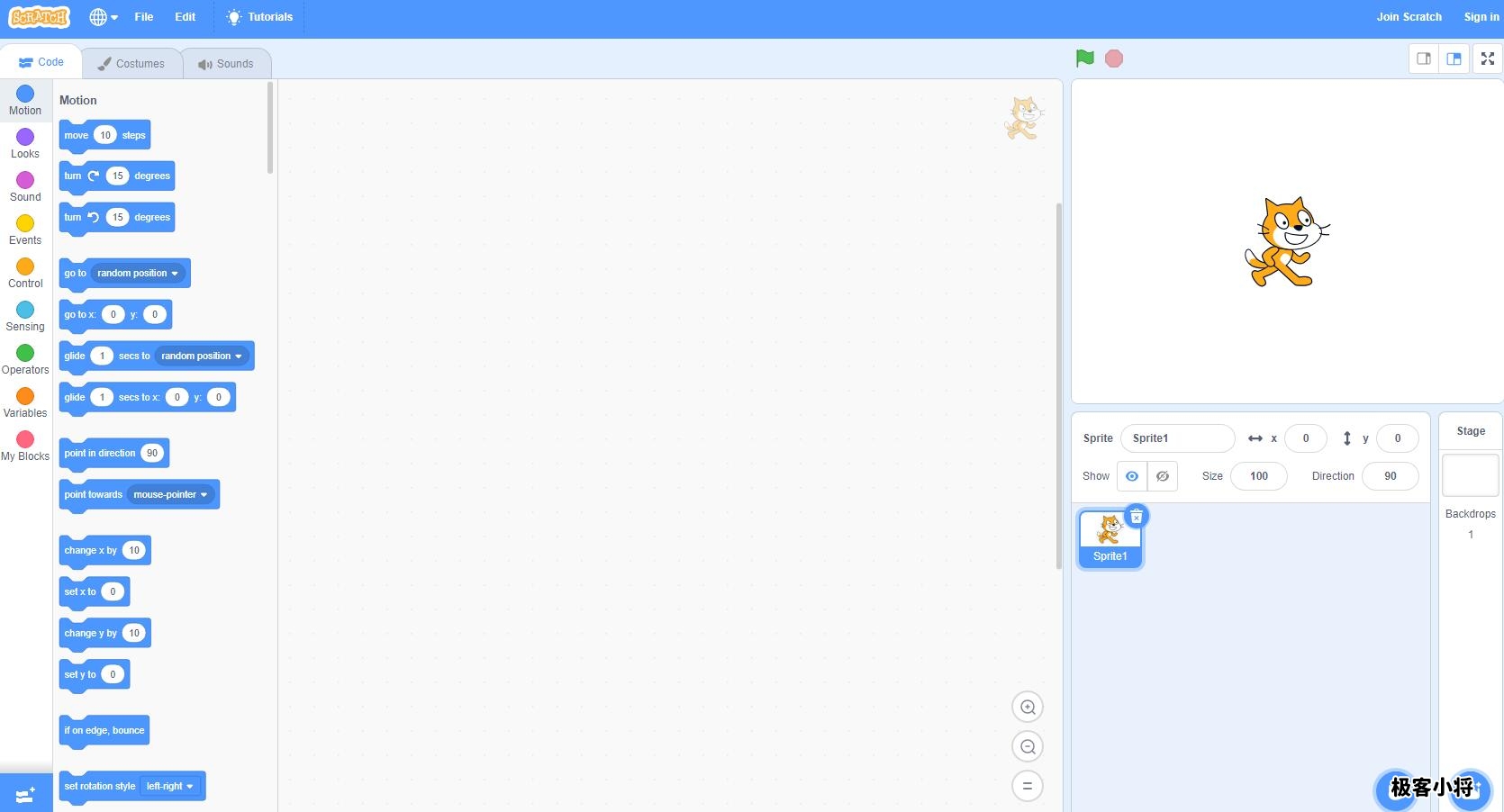This screenshot has height=812, width=1504.
Task: Expand the 'go to random position' dropdown
Action: coord(175,274)
